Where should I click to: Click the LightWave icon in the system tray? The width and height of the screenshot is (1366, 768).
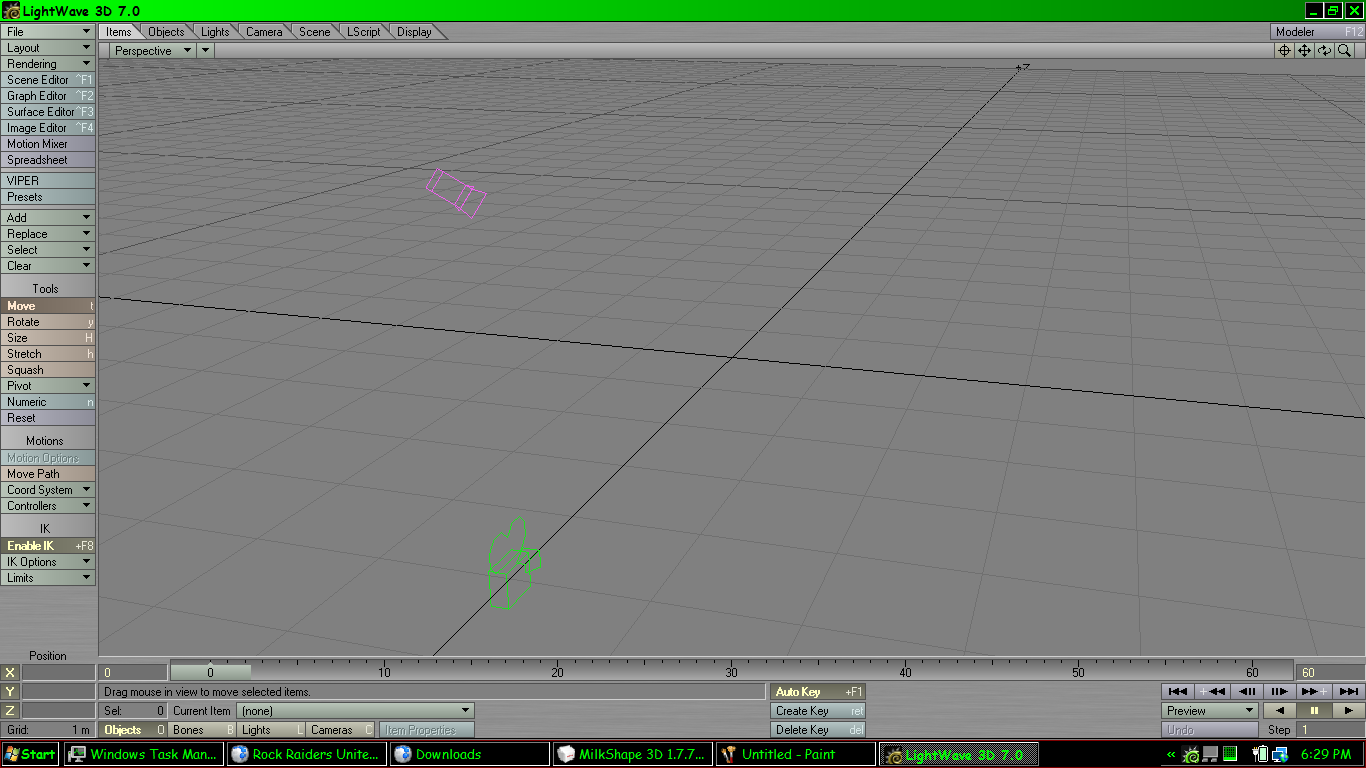coord(1191,754)
